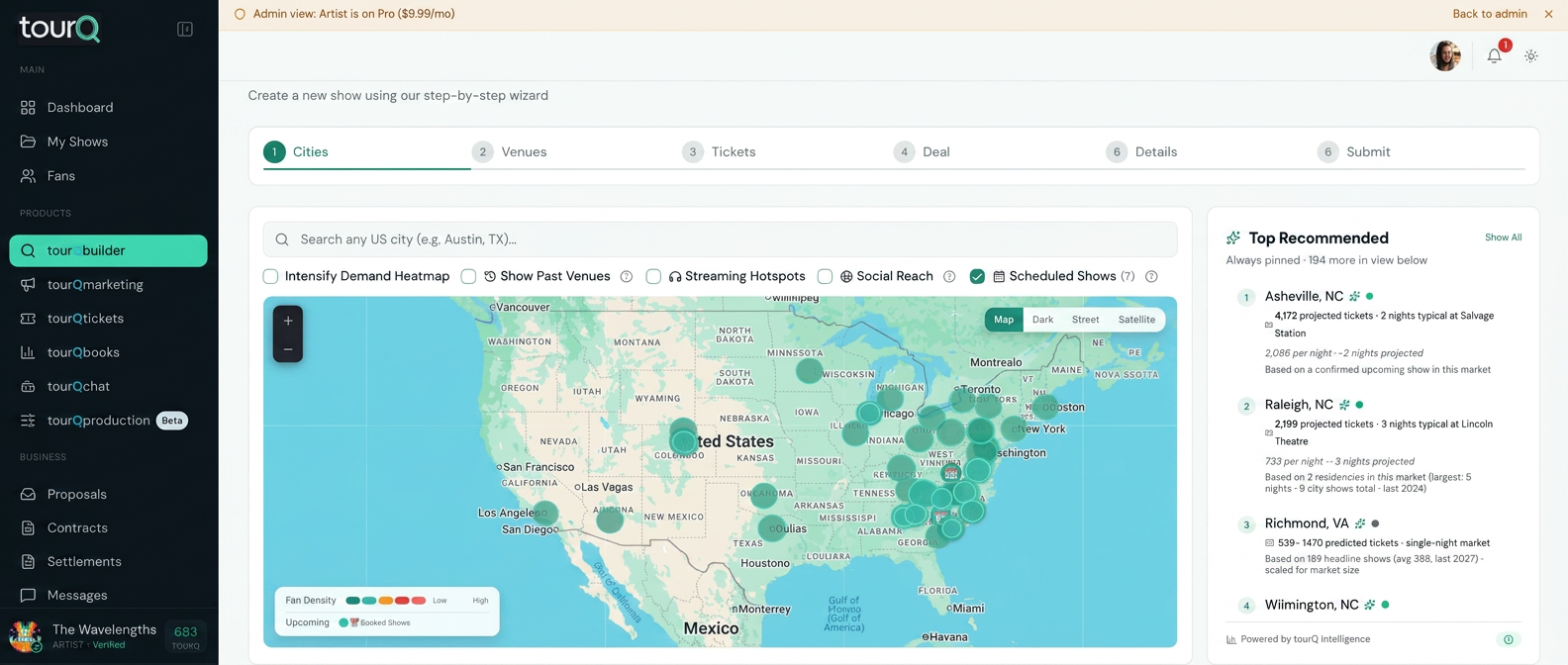Collapse the sidebar panel toggle icon
This screenshot has width=1568, height=665.
tap(185, 29)
